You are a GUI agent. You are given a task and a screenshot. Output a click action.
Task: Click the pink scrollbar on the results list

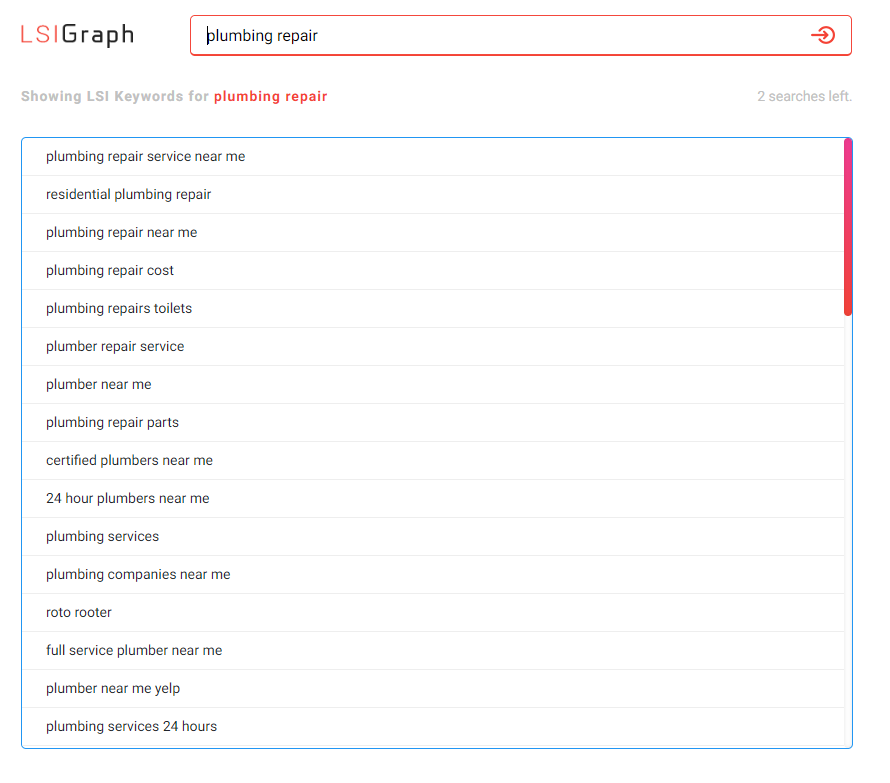(x=846, y=225)
